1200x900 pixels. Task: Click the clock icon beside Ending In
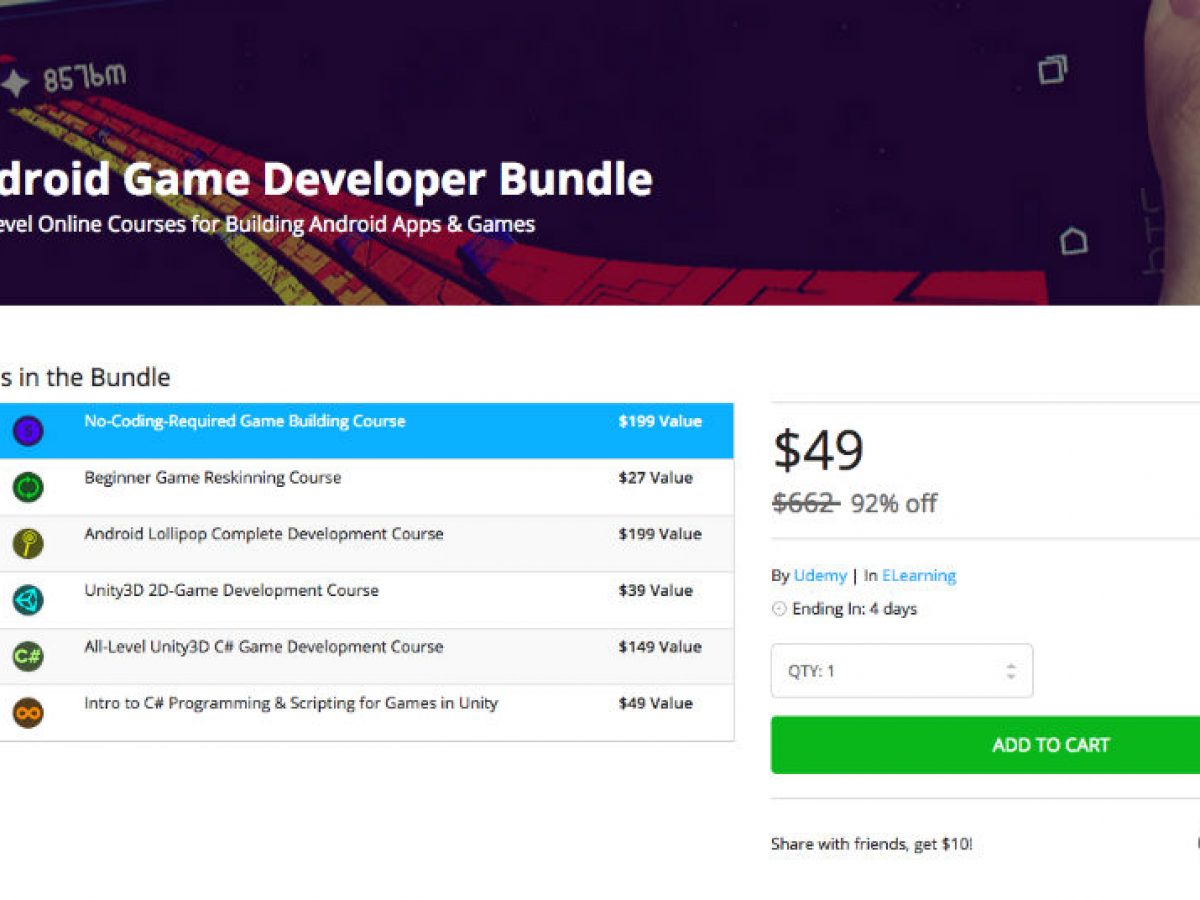coord(779,609)
